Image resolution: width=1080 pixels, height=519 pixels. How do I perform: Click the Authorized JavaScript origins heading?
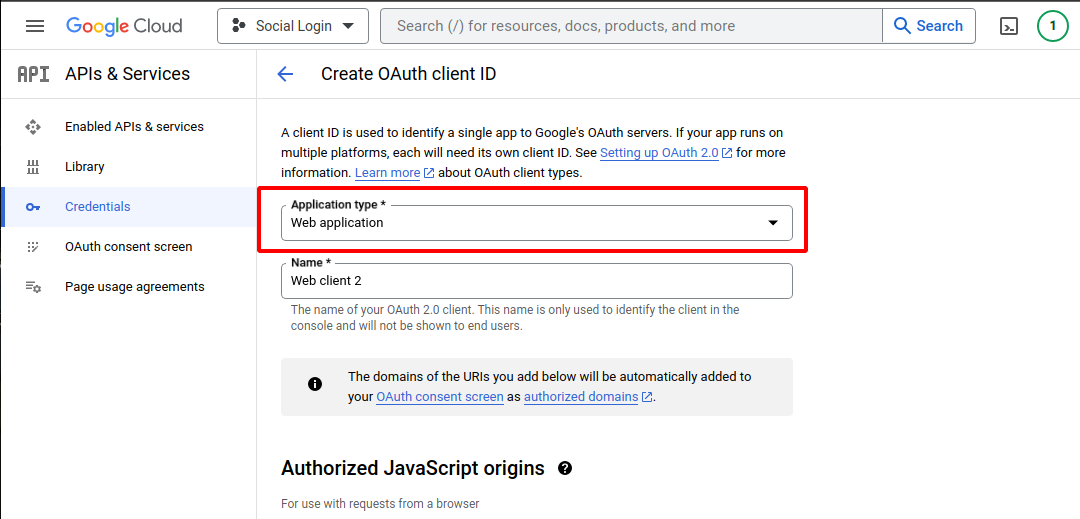click(413, 469)
